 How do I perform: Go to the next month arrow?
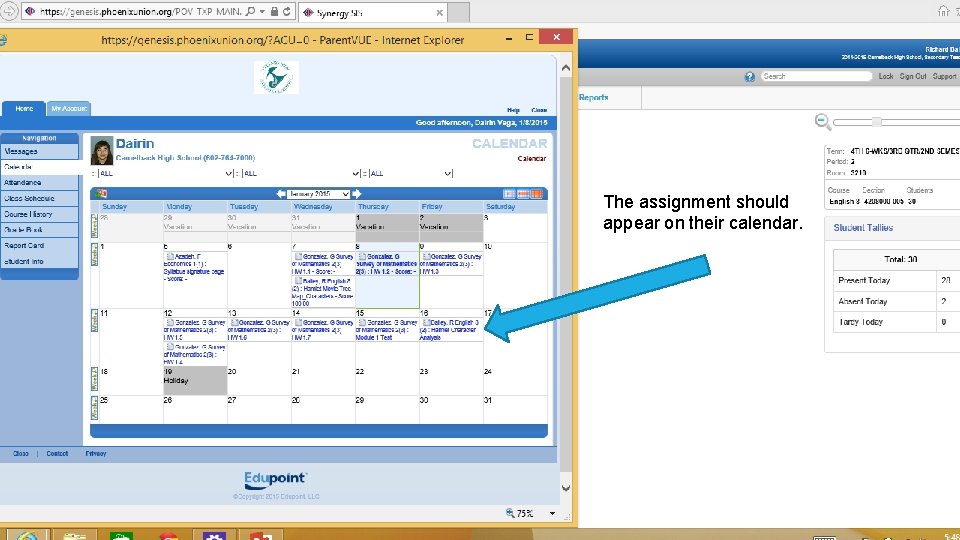[x=356, y=193]
